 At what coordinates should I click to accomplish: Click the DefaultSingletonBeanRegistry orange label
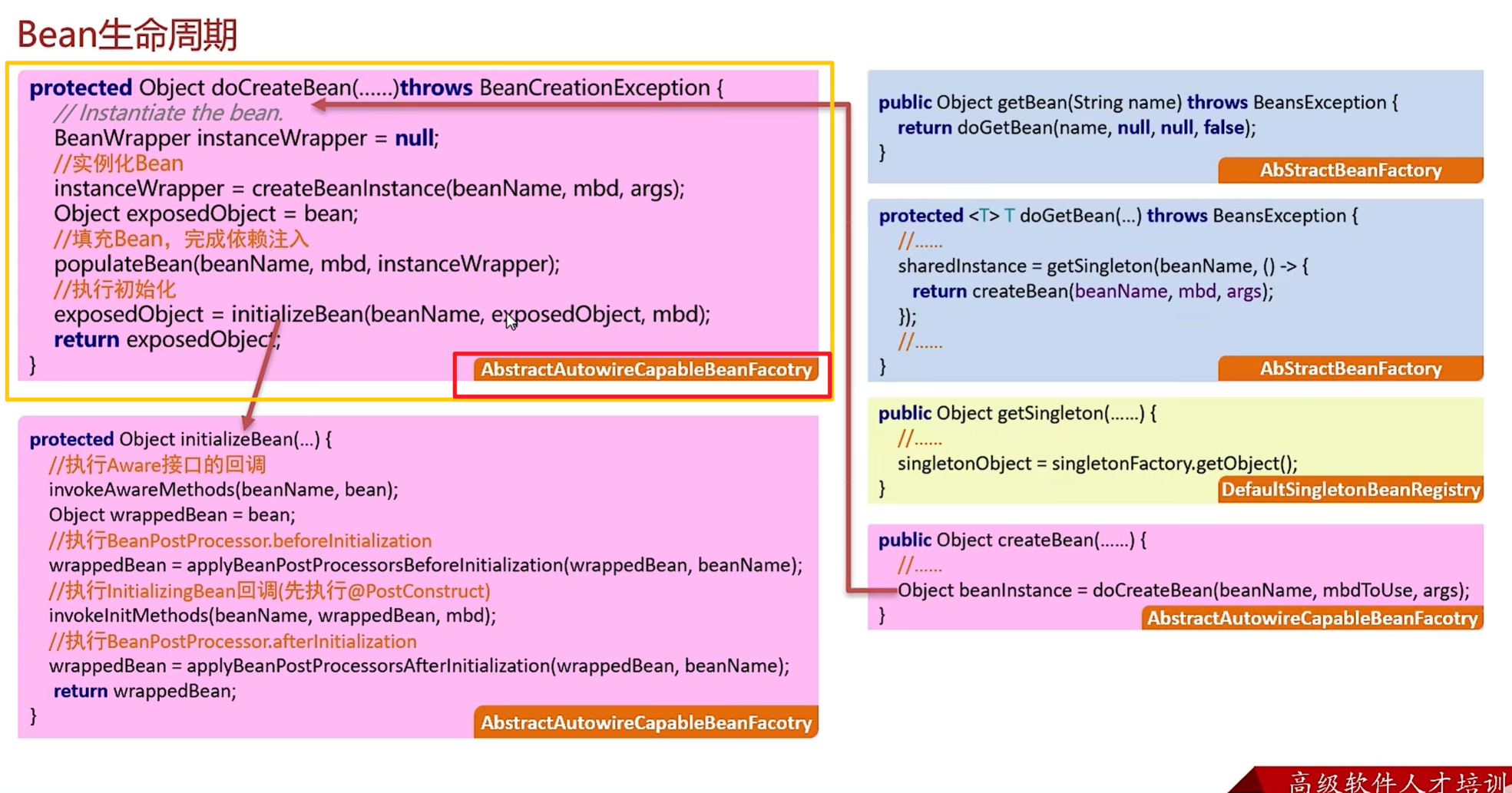coord(1350,490)
